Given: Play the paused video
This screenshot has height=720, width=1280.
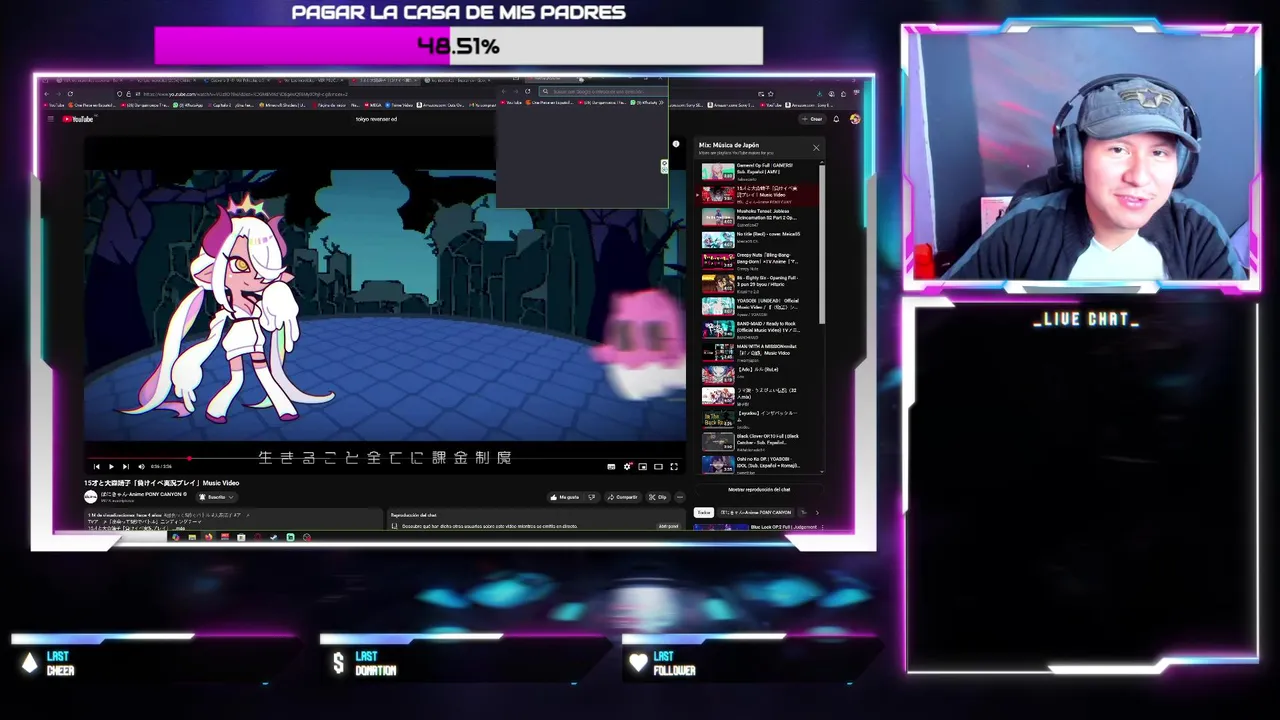Looking at the screenshot, I should pos(111,467).
